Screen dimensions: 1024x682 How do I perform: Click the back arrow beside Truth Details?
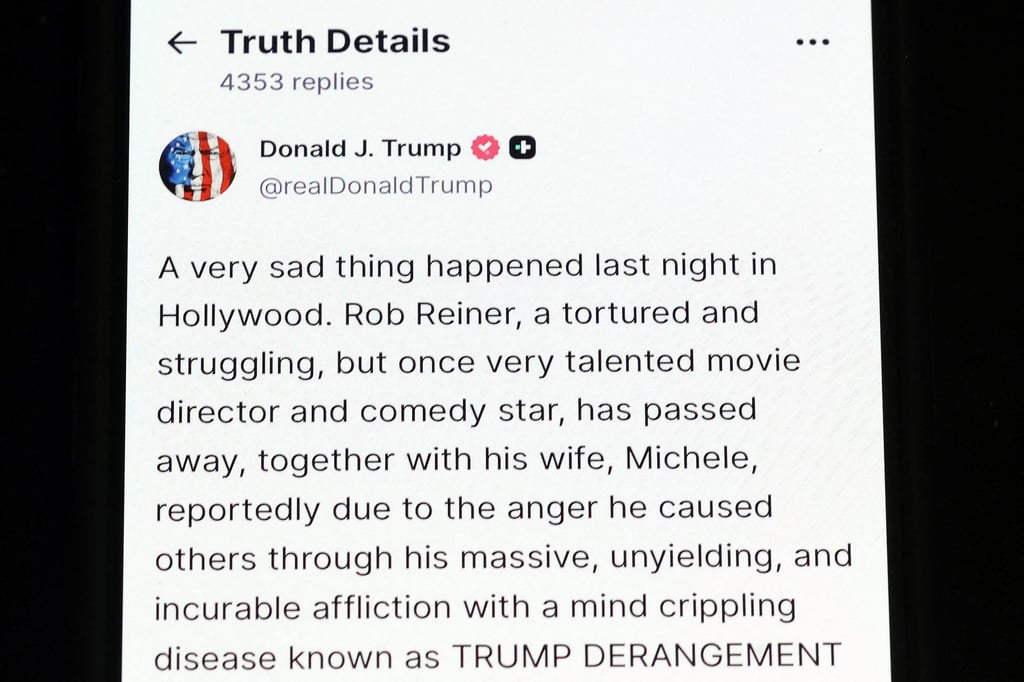click(180, 41)
